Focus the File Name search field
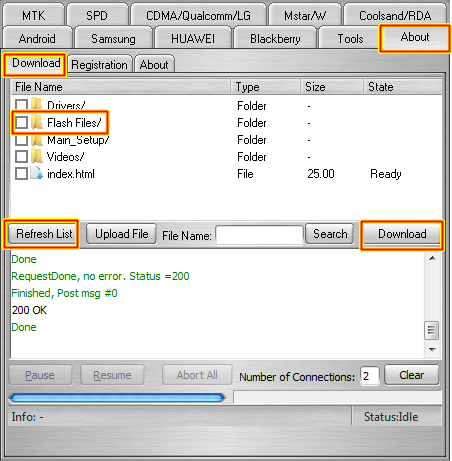Image resolution: width=452 pixels, height=461 pixels. 259,235
